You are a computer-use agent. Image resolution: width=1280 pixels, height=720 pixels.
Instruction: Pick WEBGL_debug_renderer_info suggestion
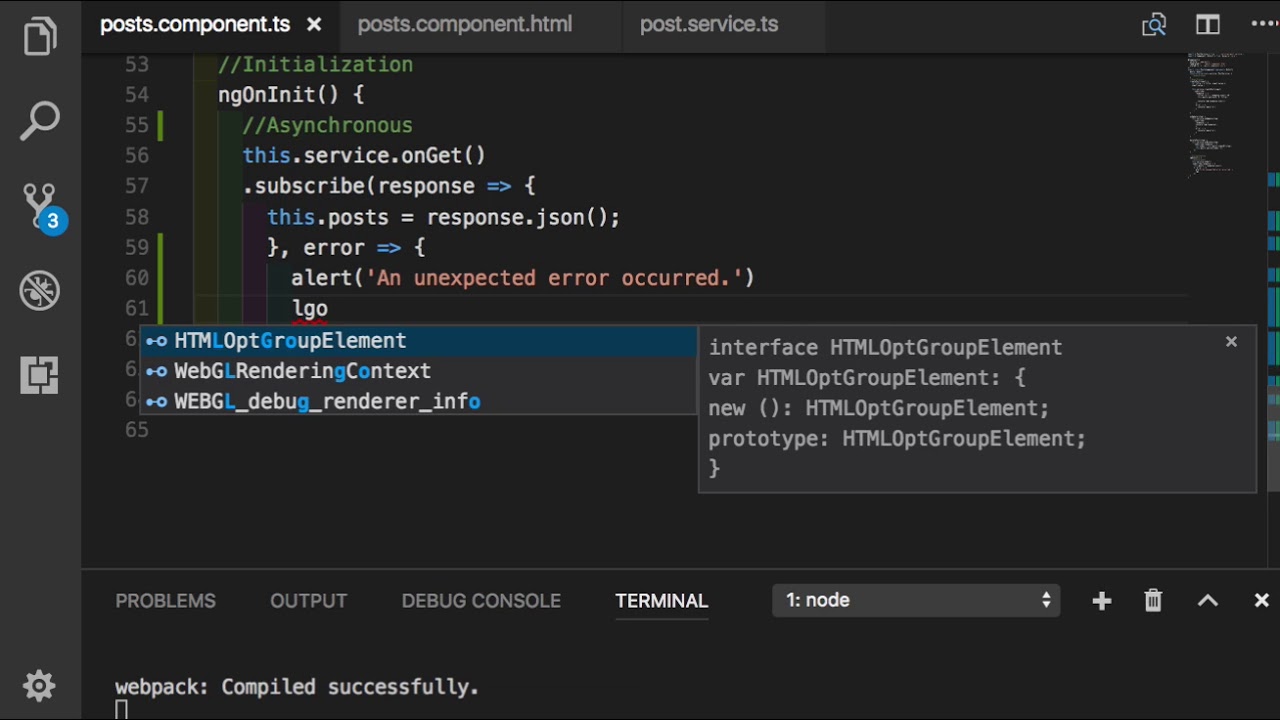[418, 401]
